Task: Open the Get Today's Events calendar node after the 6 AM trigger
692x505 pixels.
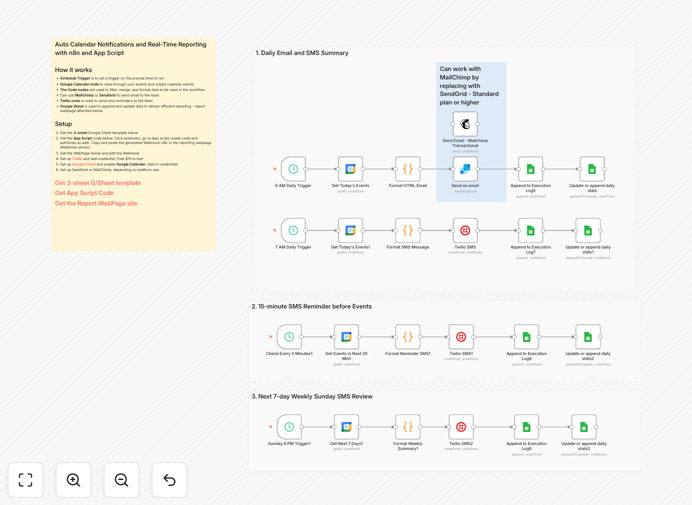Action: point(350,169)
